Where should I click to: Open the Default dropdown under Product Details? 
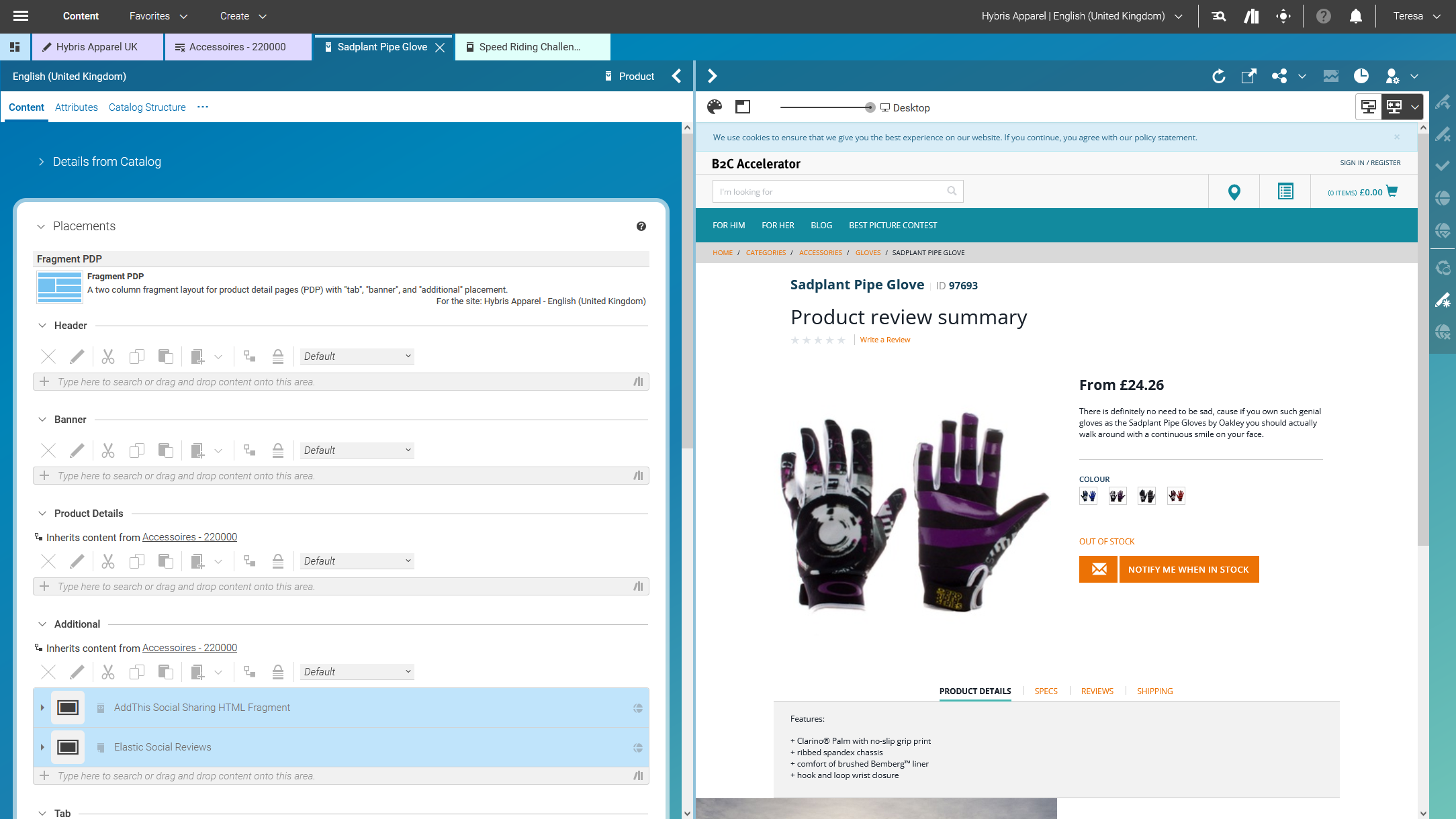(357, 560)
